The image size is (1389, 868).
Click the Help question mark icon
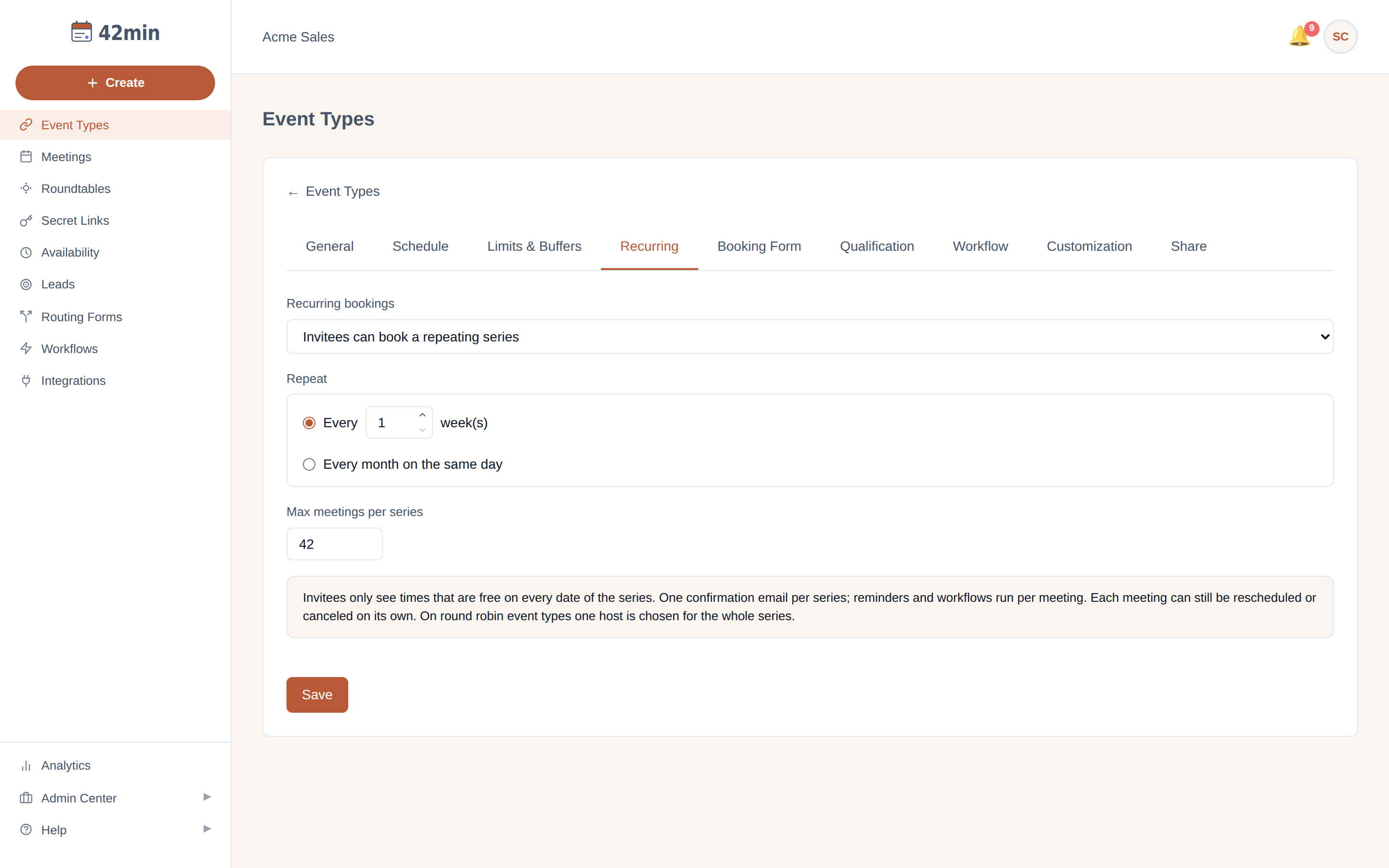pos(26,829)
